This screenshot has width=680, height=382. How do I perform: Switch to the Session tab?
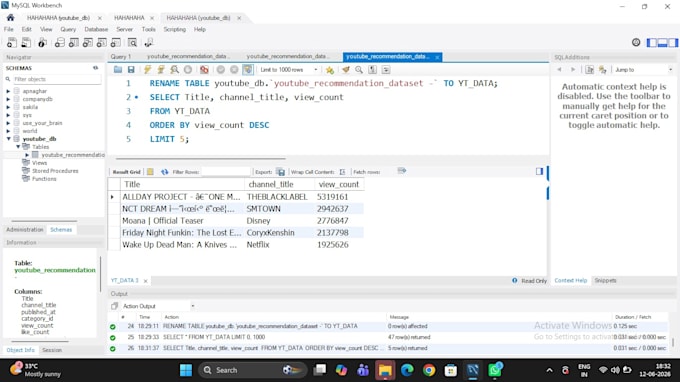tap(52, 350)
